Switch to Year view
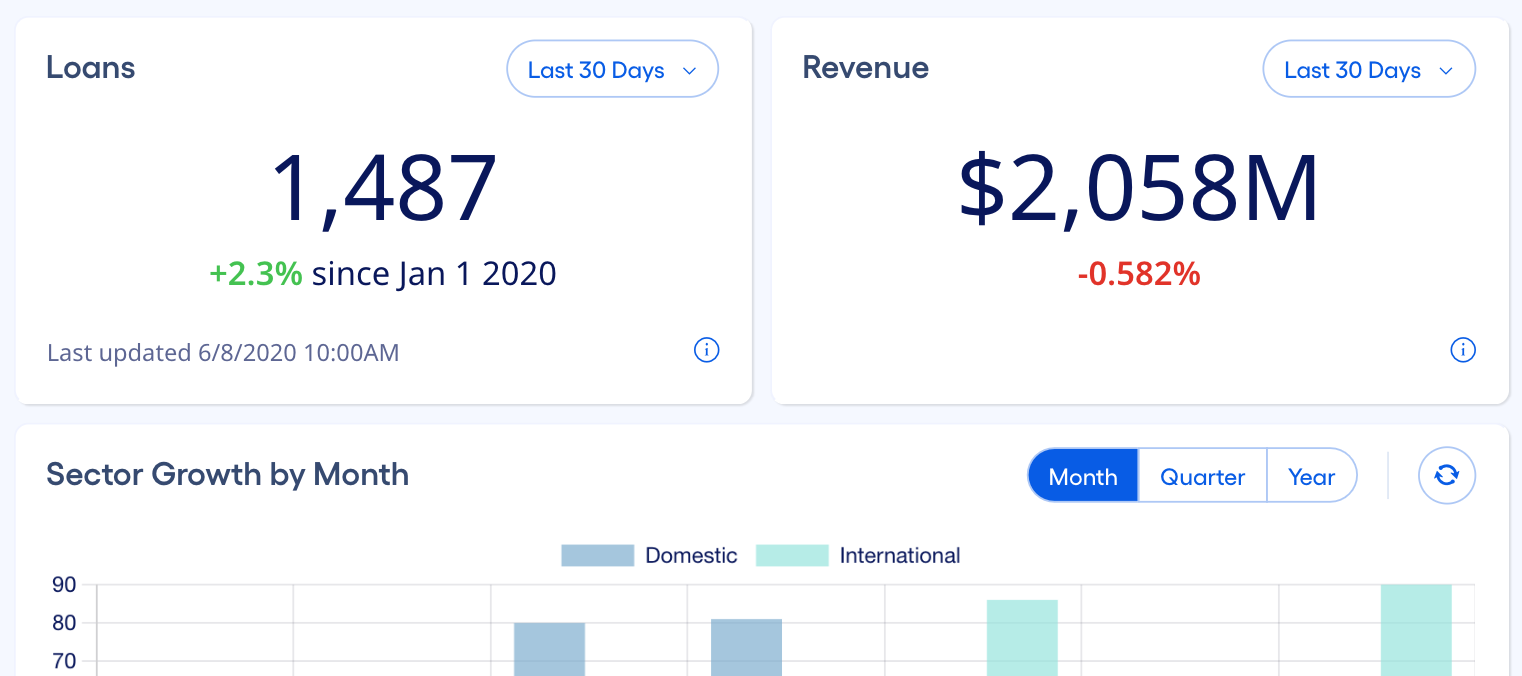The height and width of the screenshot is (676, 1522). click(1311, 476)
